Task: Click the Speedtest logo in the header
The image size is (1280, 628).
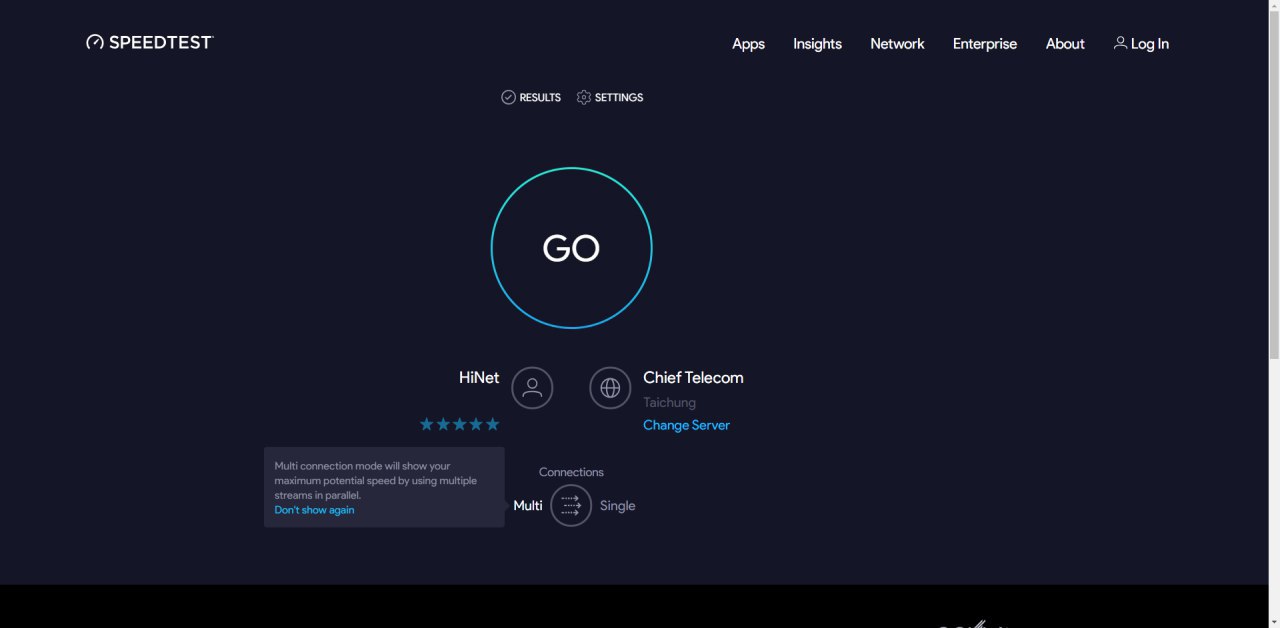Action: (x=150, y=42)
